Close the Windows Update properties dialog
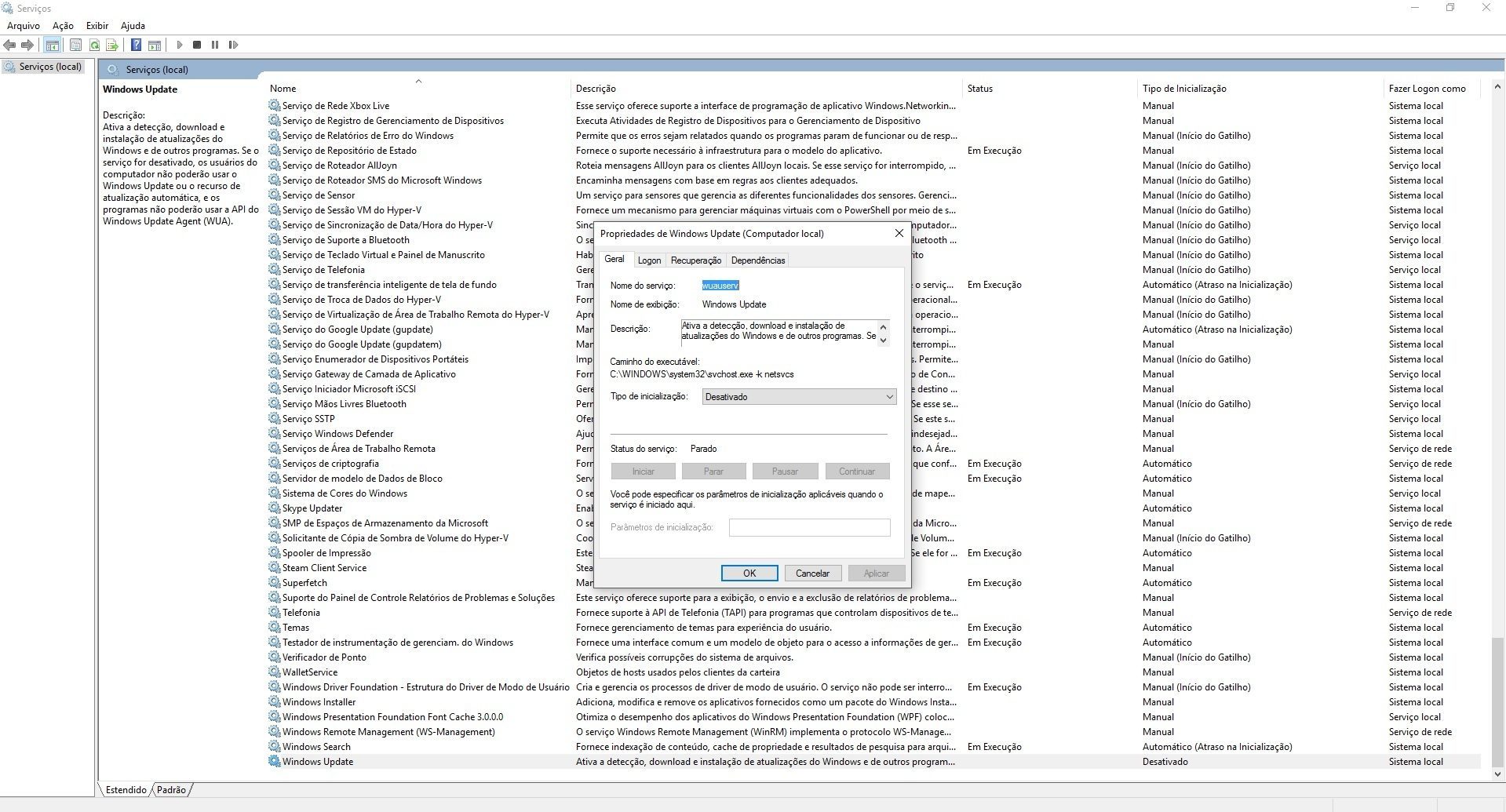This screenshot has height=812, width=1506. click(x=899, y=233)
